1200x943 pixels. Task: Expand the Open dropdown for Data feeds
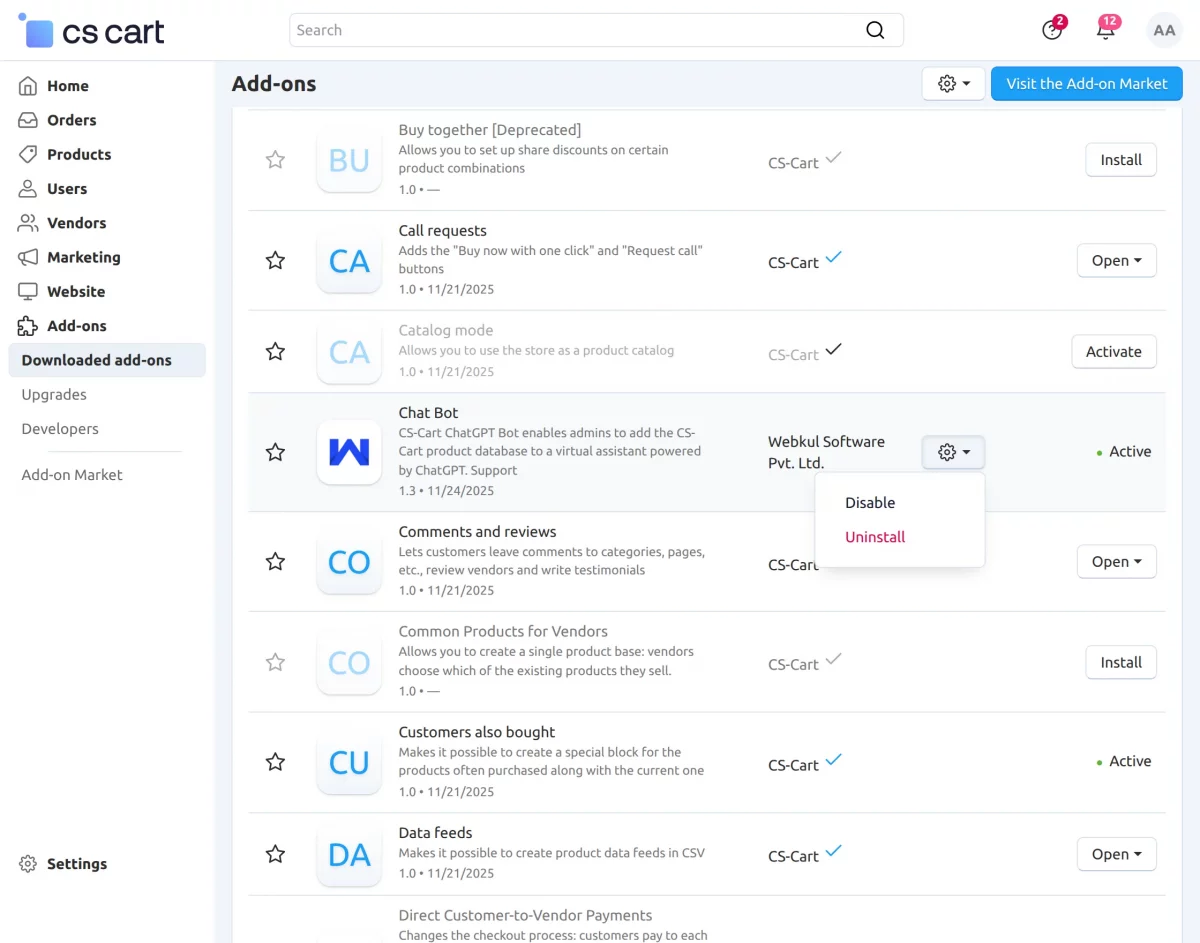(1116, 854)
